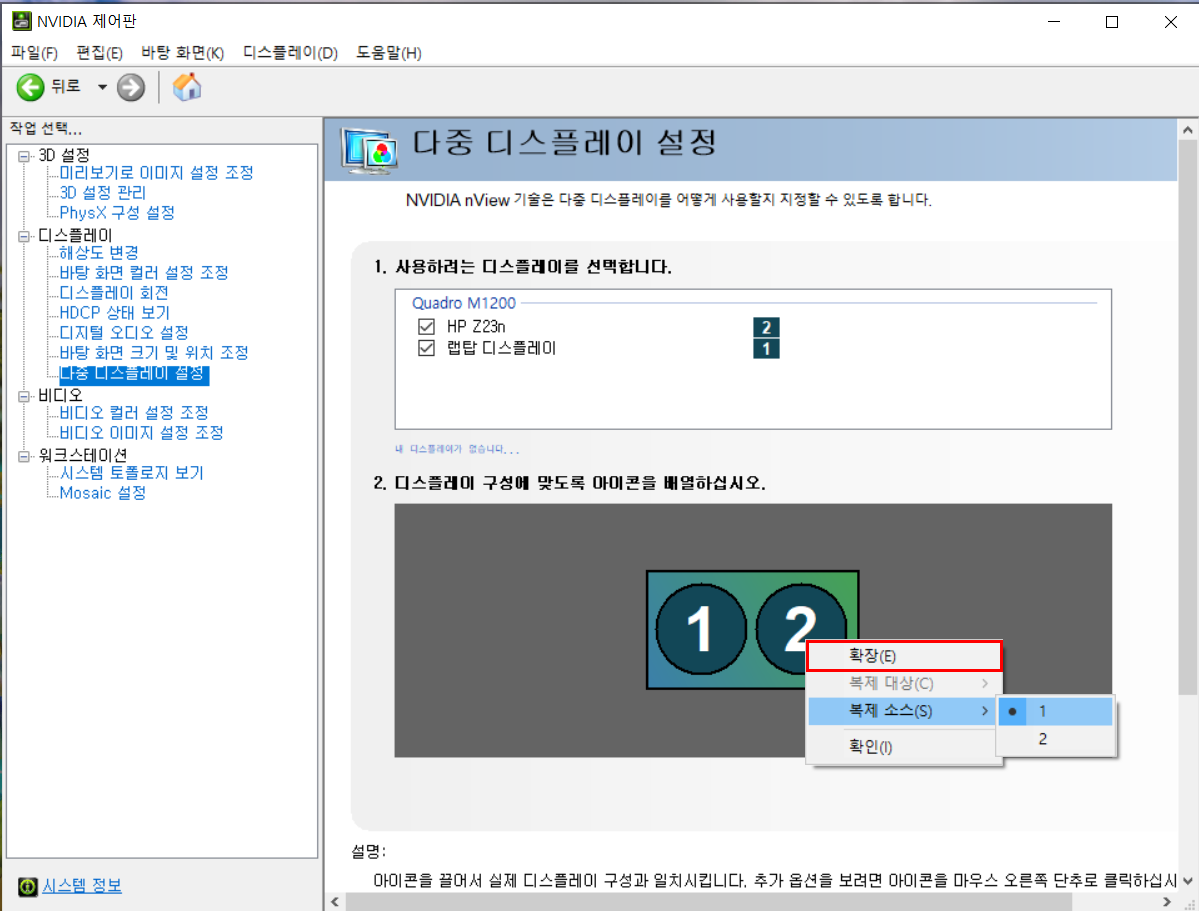Open 바탕 화면 컬러 설정 조정 page
This screenshot has width=1199, height=911.
(145, 273)
